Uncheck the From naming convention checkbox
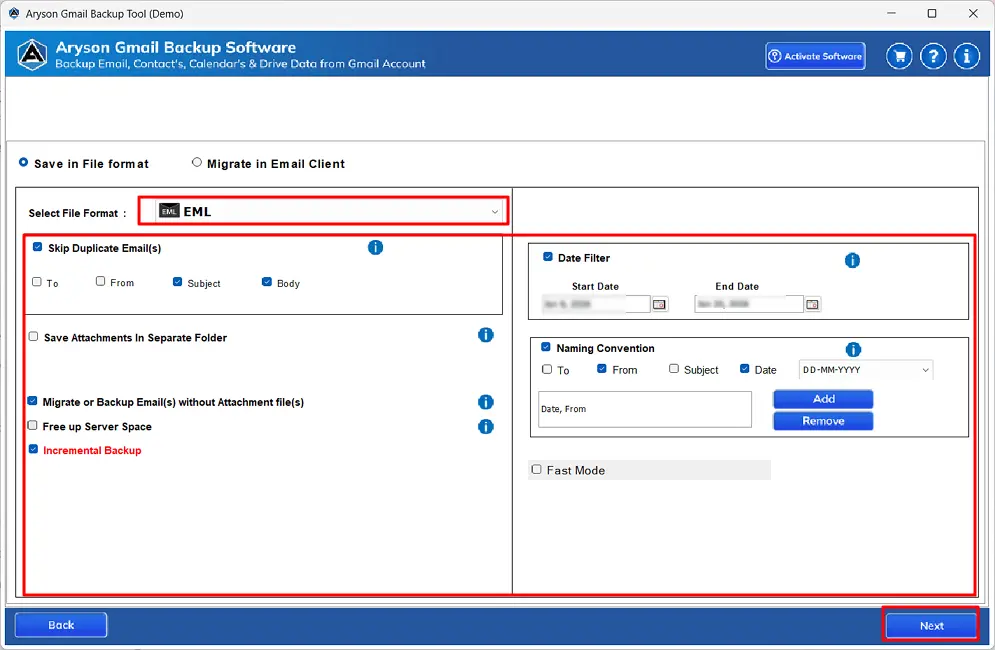 [x=602, y=369]
